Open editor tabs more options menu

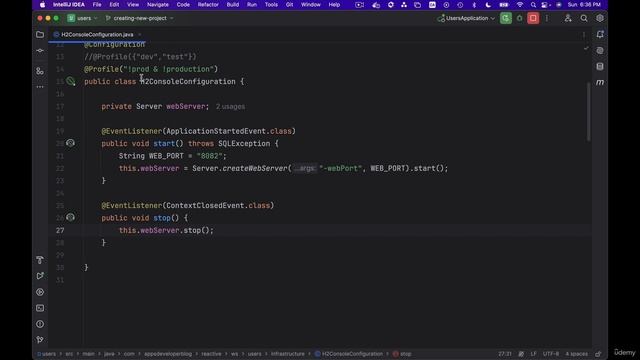pyautogui.click(x=584, y=35)
